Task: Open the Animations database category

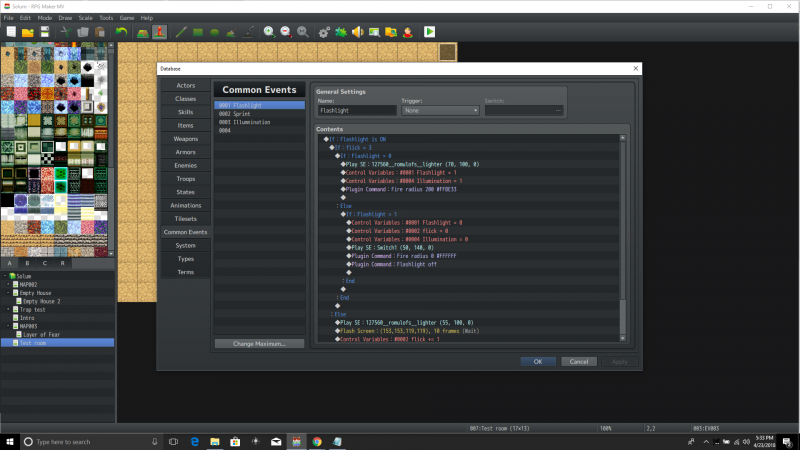Action: tap(186, 205)
